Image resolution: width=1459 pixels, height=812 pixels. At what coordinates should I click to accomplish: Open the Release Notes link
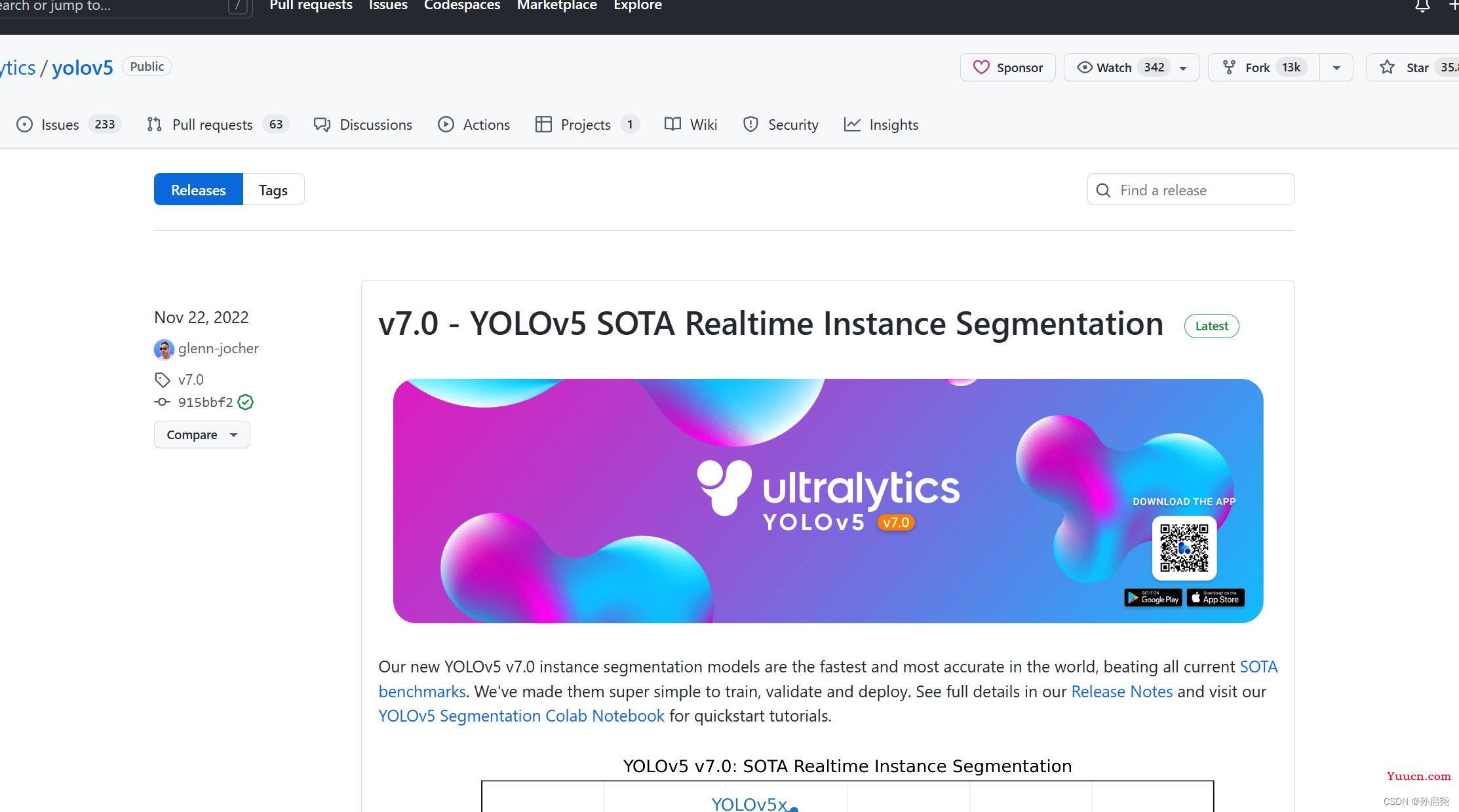[1121, 691]
